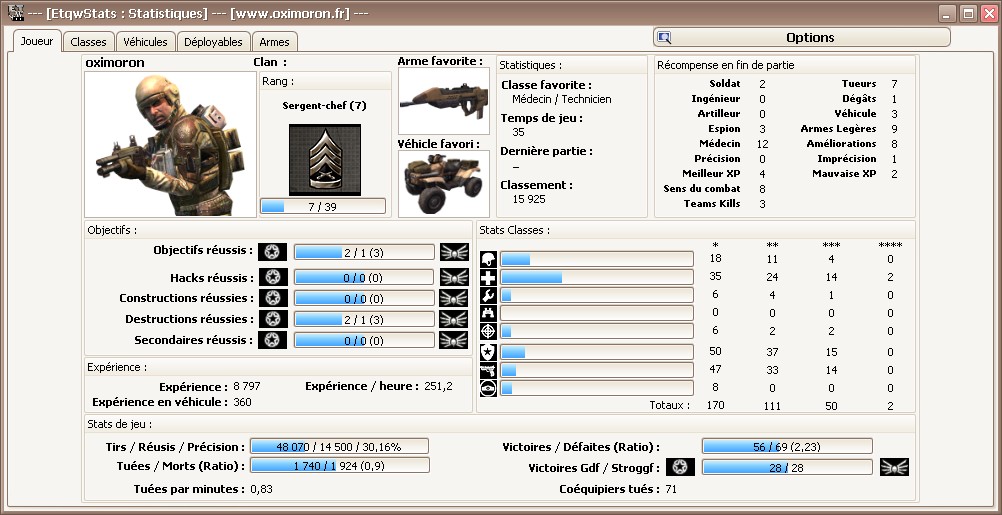This screenshot has width=1002, height=515.
Task: Select the Armes tab
Action: (x=274, y=42)
